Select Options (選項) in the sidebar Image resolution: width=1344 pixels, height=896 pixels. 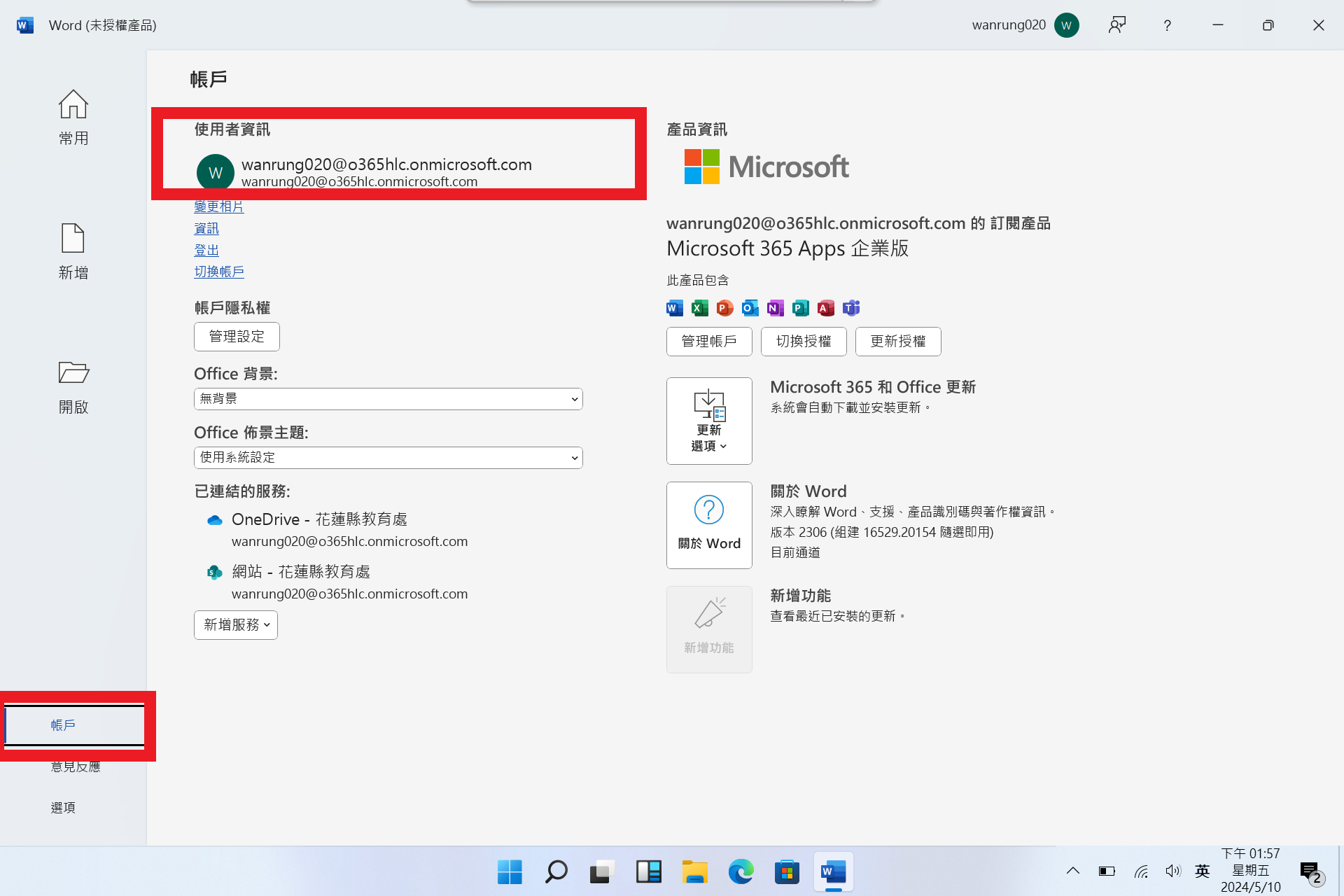(63, 807)
